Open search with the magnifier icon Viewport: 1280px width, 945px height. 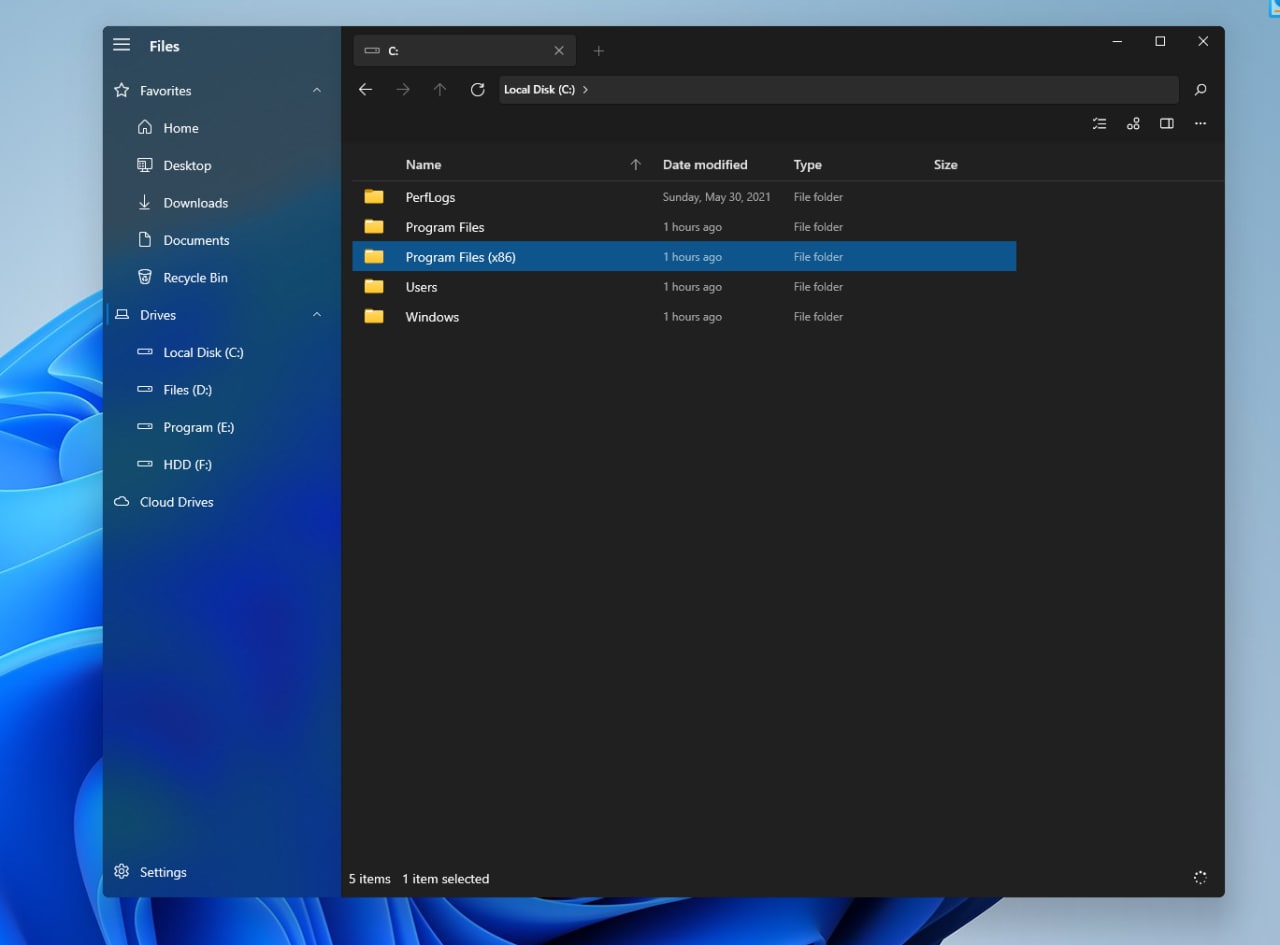[x=1200, y=90]
